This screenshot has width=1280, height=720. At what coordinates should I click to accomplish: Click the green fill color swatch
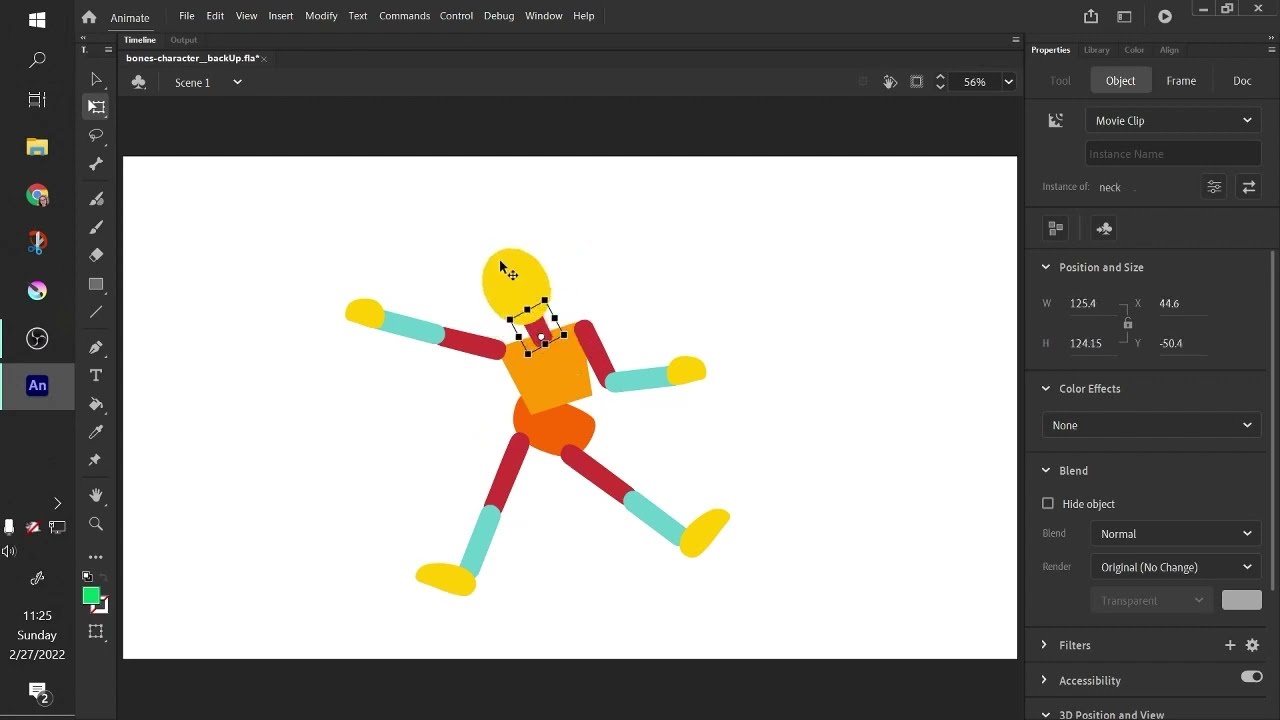click(91, 596)
